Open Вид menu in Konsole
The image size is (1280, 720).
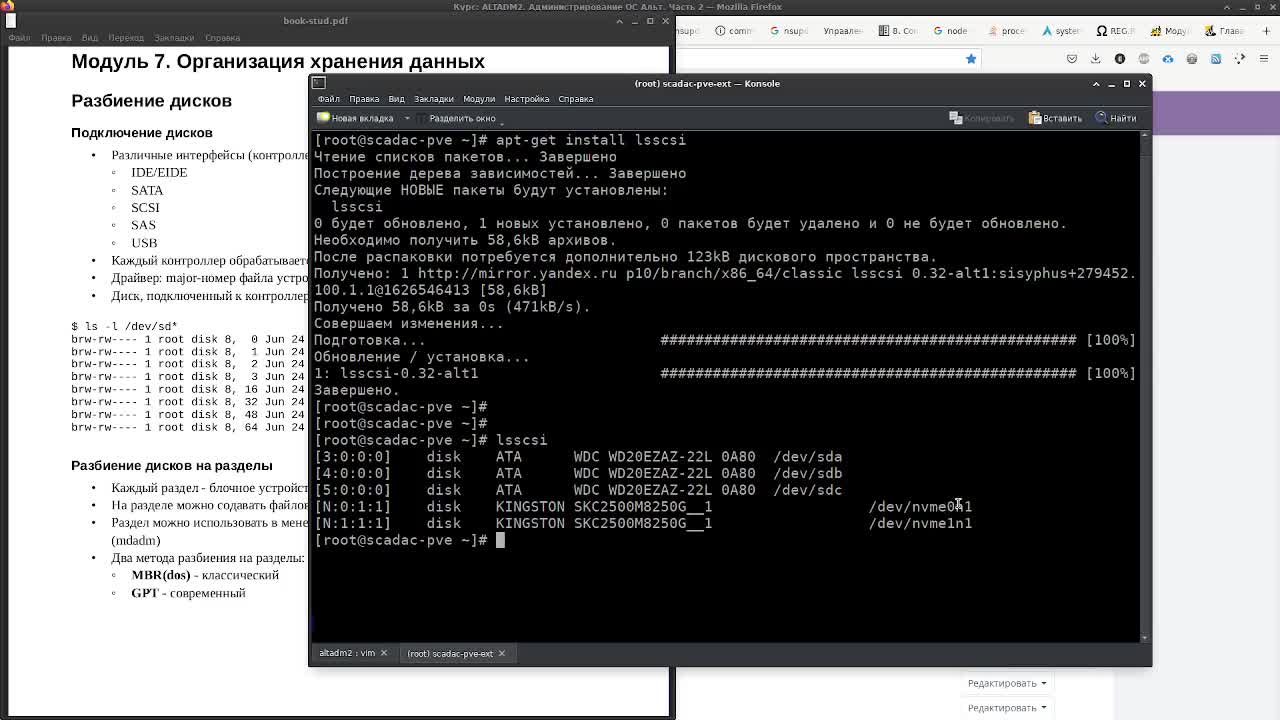tap(396, 99)
